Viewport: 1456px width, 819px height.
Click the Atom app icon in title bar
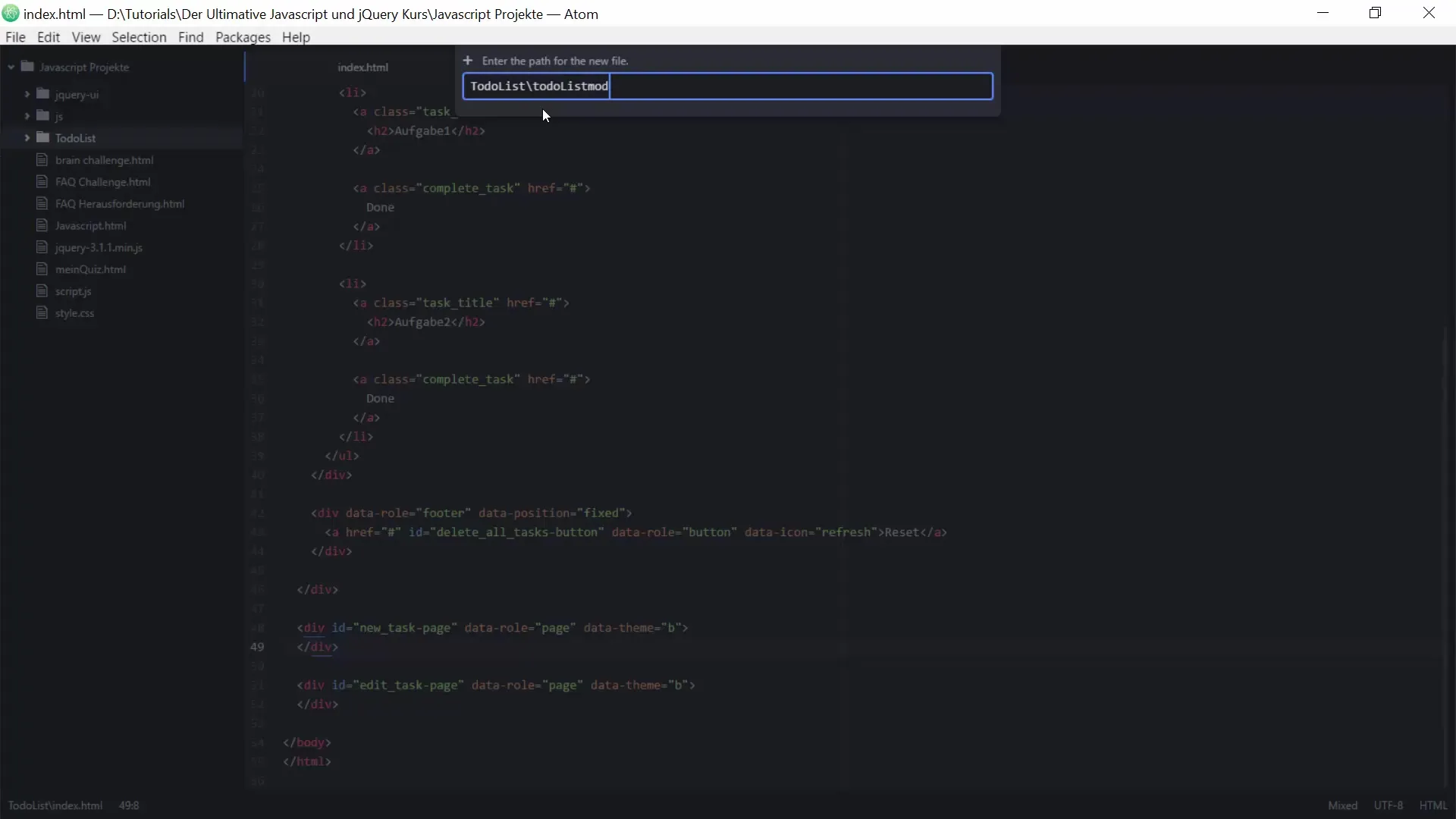(11, 14)
